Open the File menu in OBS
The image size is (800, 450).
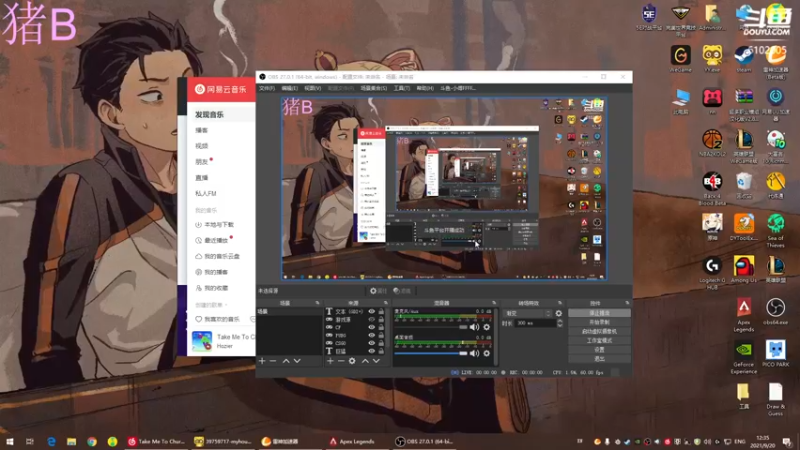266,88
